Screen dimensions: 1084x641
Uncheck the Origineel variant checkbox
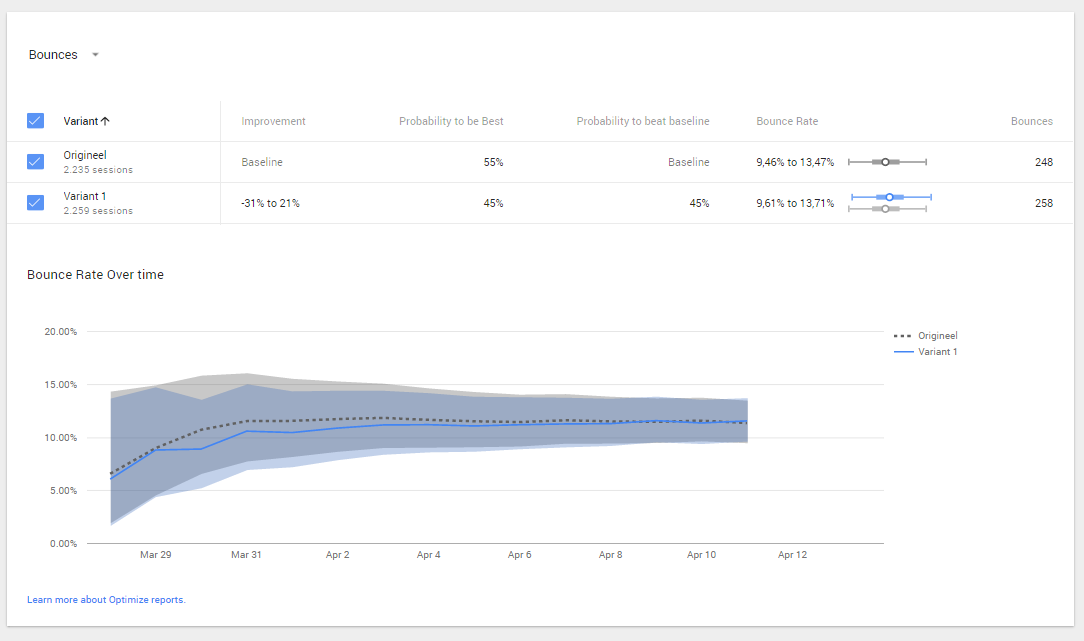35,162
